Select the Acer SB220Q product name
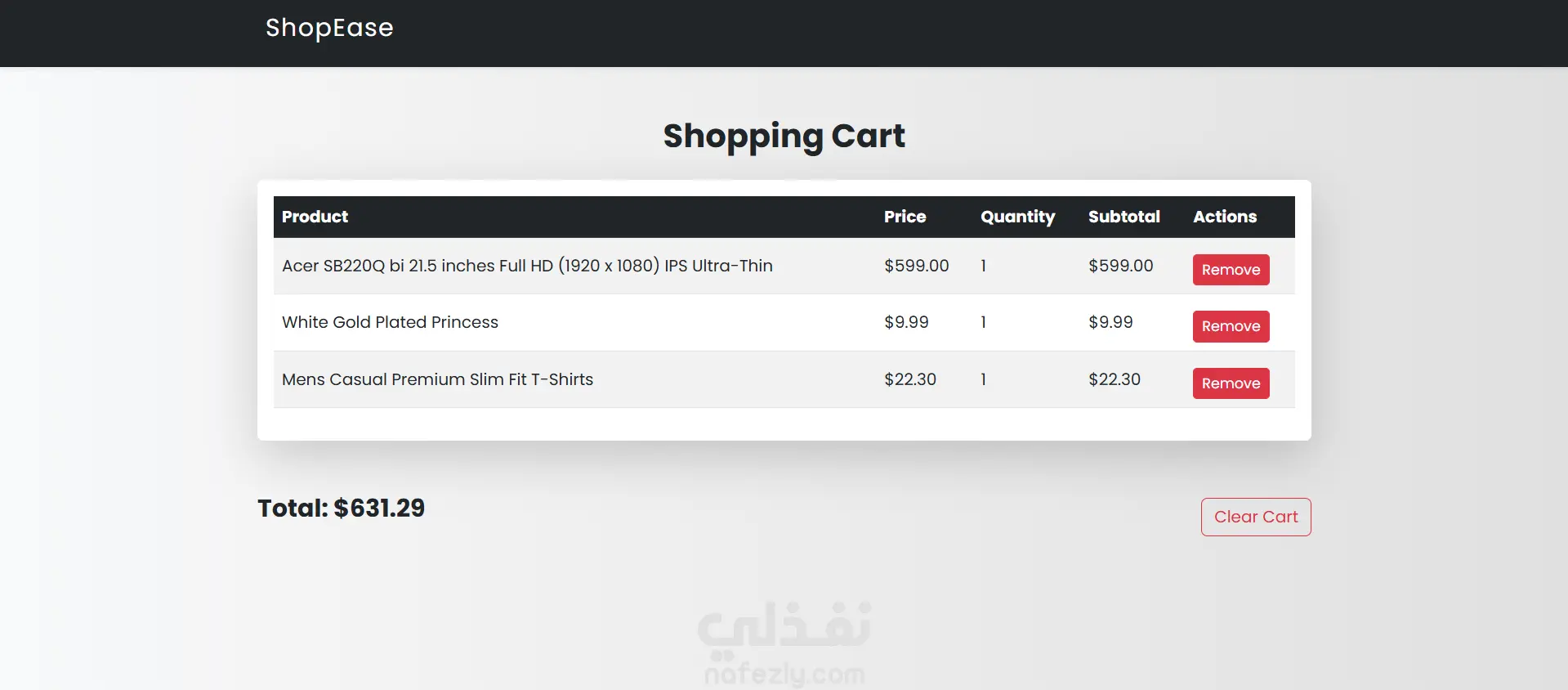1568x690 pixels. point(527,266)
